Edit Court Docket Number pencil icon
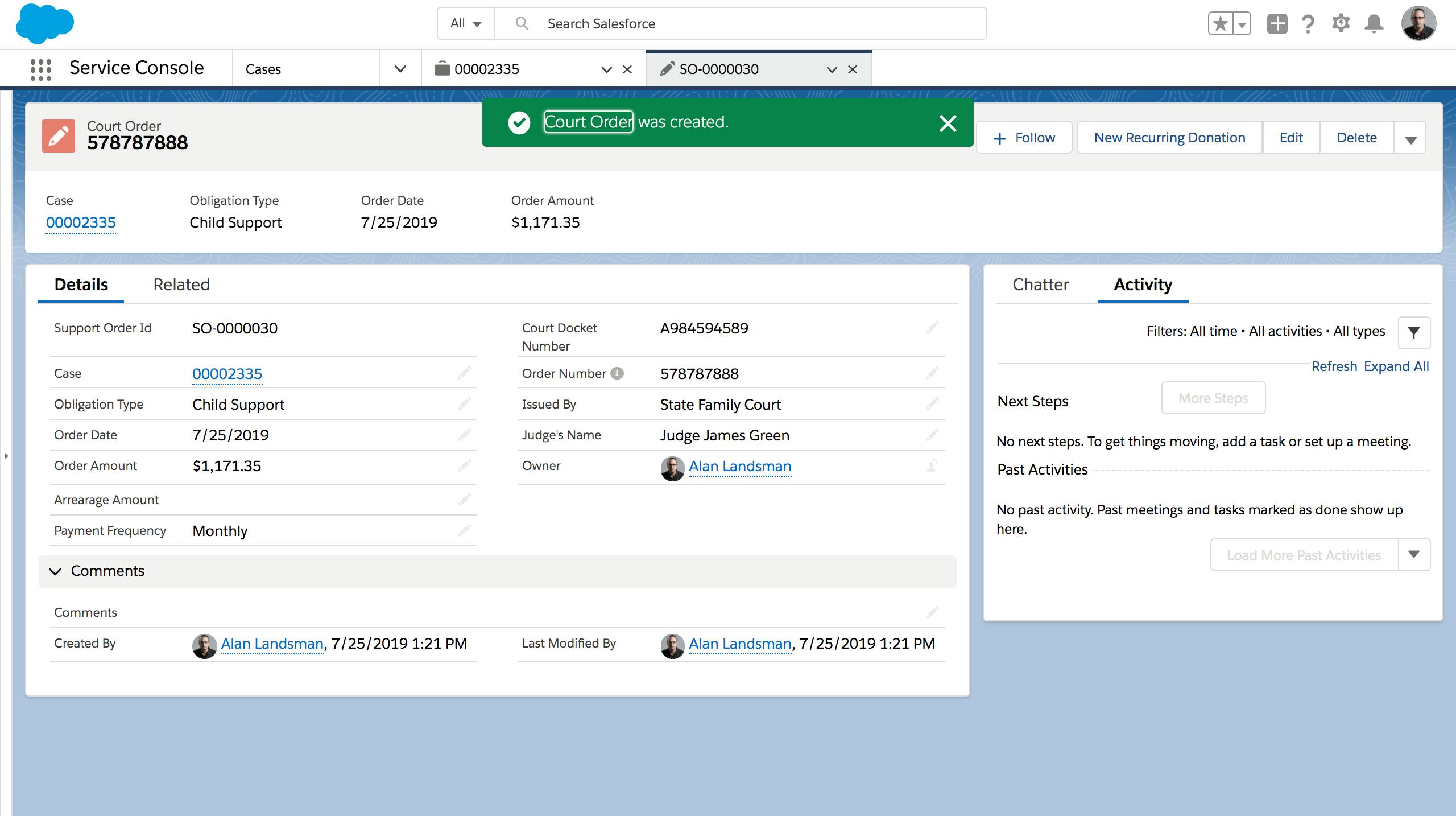Viewport: 1456px width, 816px height. pos(932,327)
